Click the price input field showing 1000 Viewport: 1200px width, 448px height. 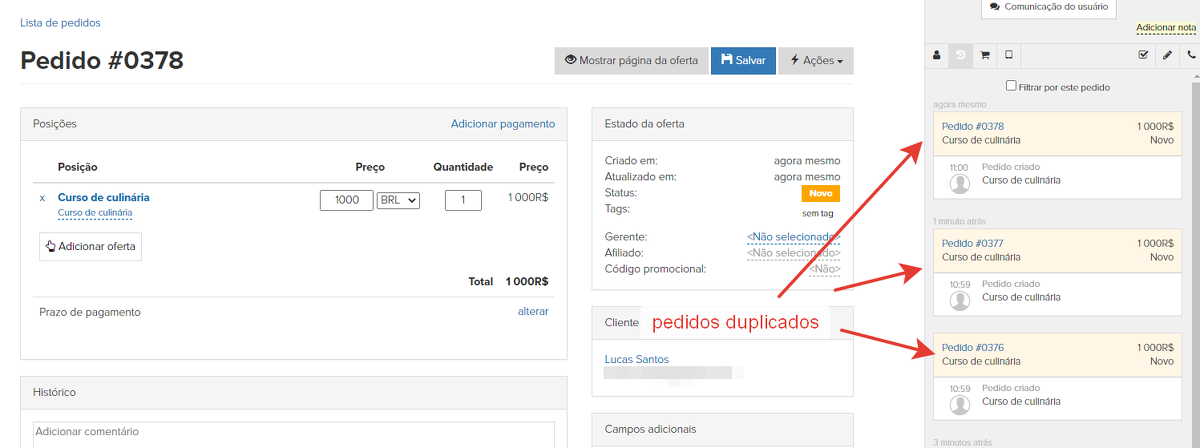(346, 200)
